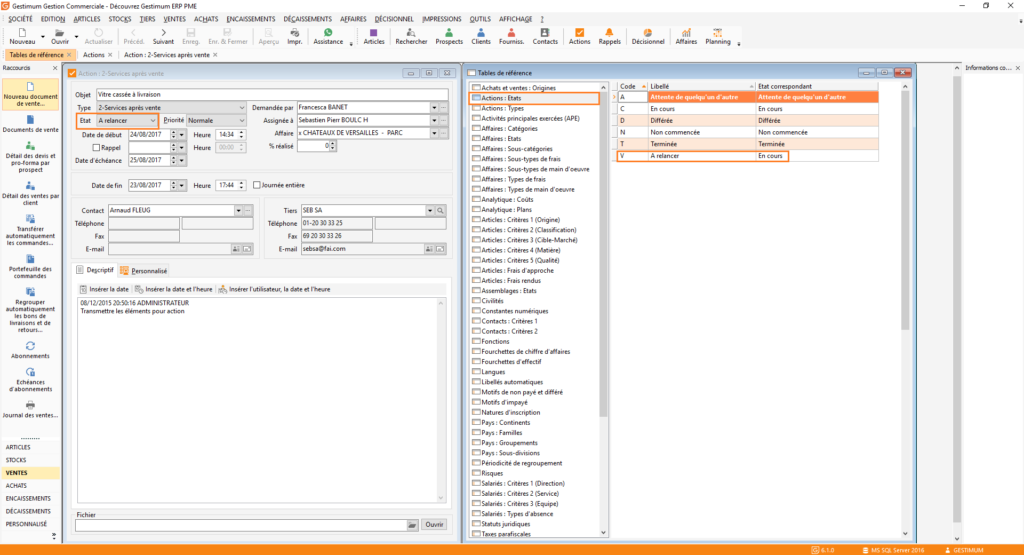Select Affaires : Catégories in reference list
The width and height of the screenshot is (1024, 555).
point(509,129)
